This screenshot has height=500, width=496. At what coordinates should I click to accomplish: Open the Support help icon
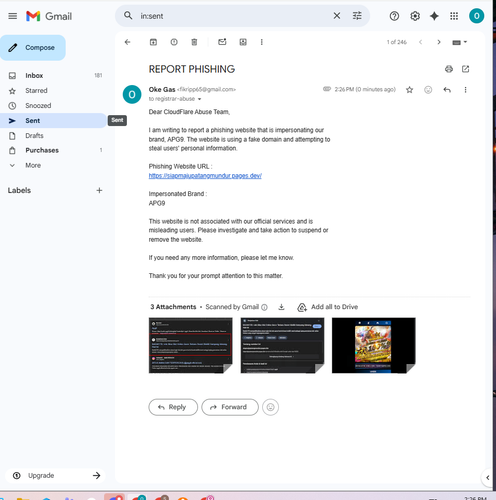(394, 16)
